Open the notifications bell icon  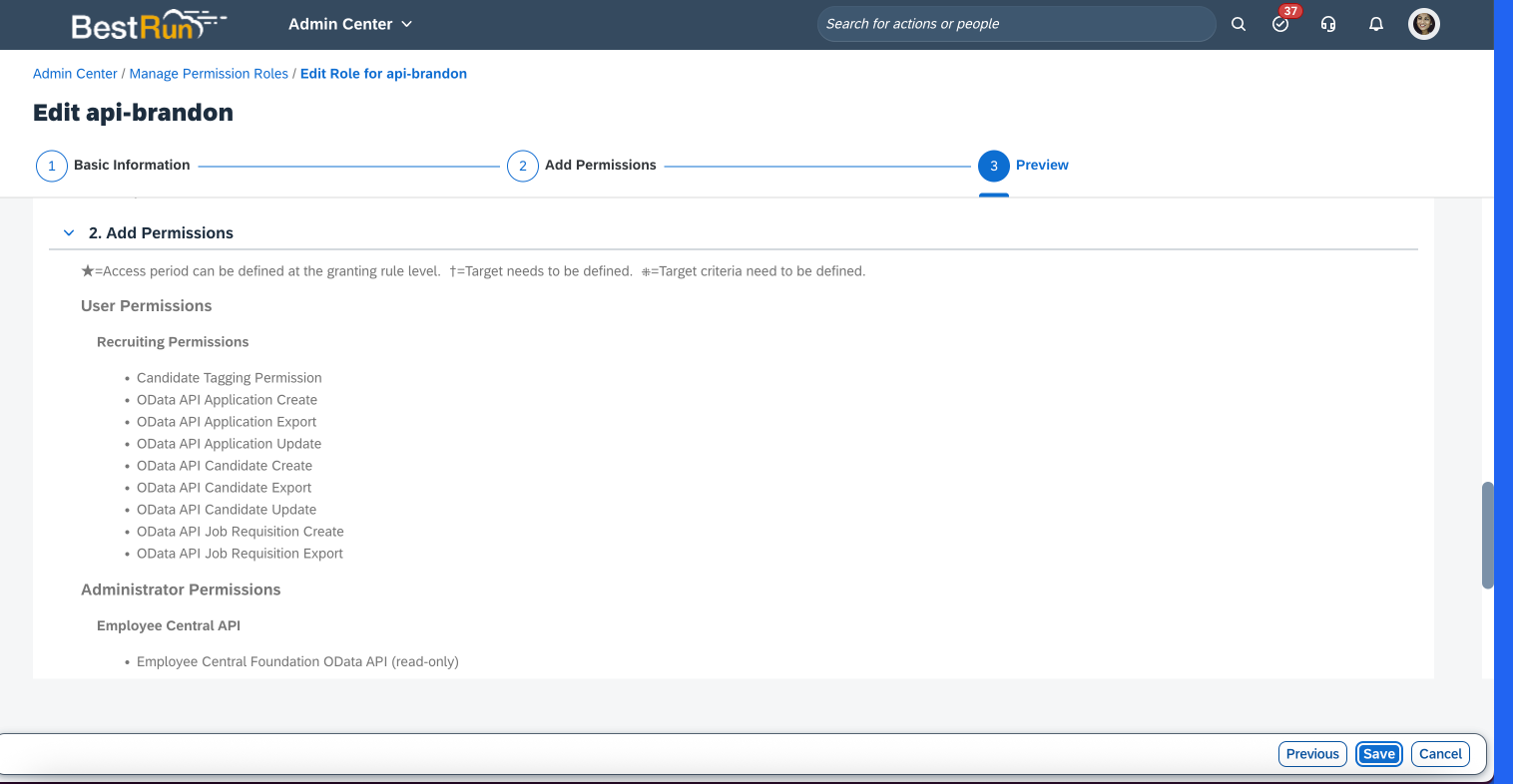pos(1376,24)
